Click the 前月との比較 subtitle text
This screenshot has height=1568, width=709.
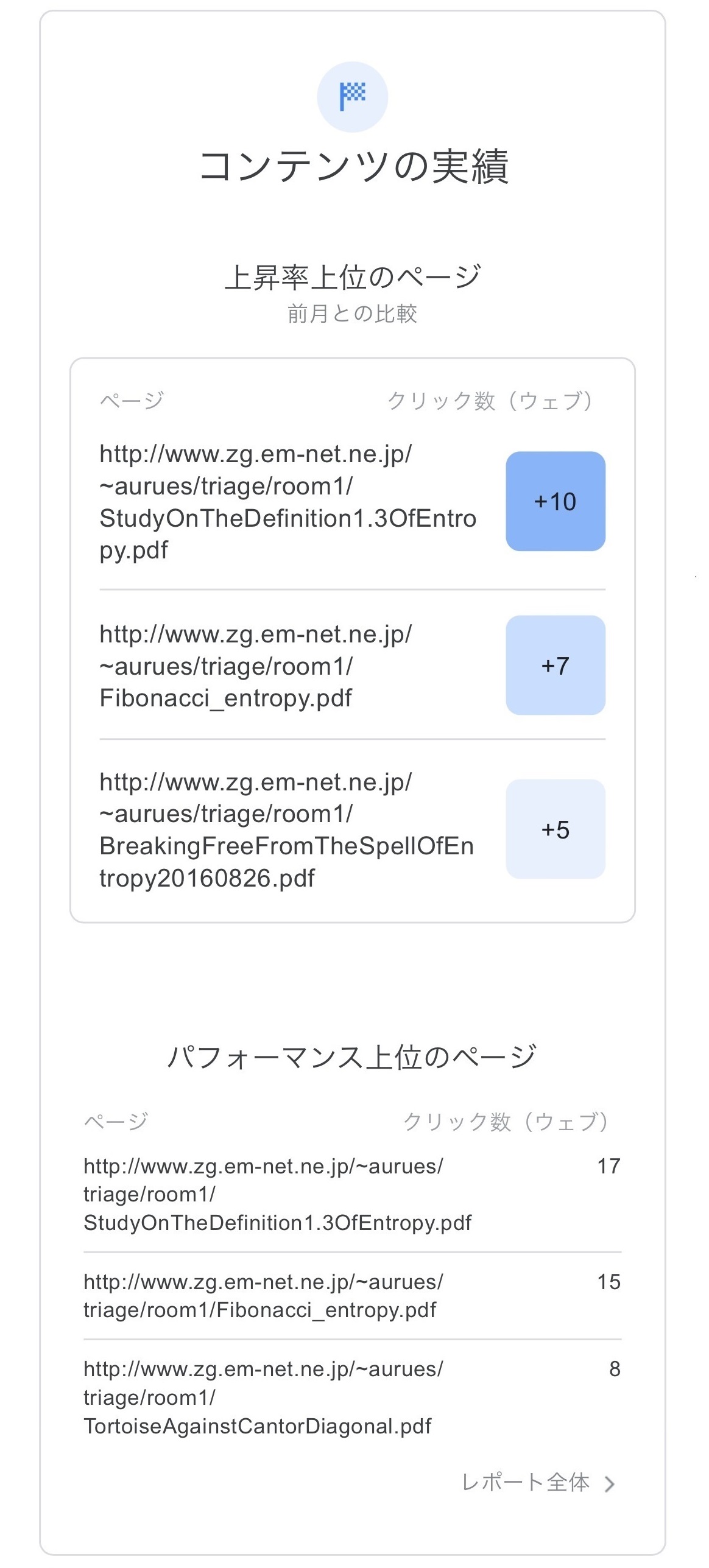coord(352,314)
